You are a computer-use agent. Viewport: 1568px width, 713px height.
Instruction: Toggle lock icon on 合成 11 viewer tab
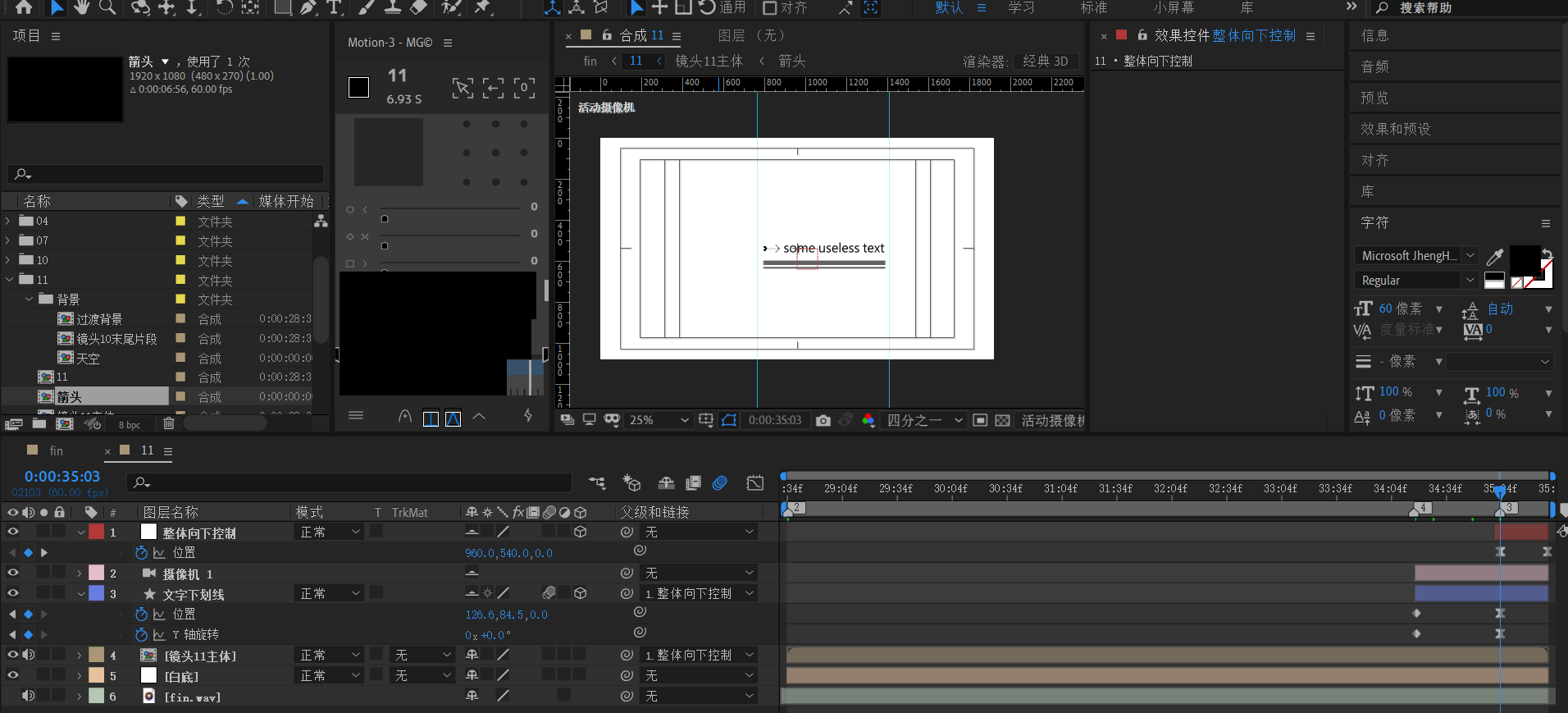point(607,35)
